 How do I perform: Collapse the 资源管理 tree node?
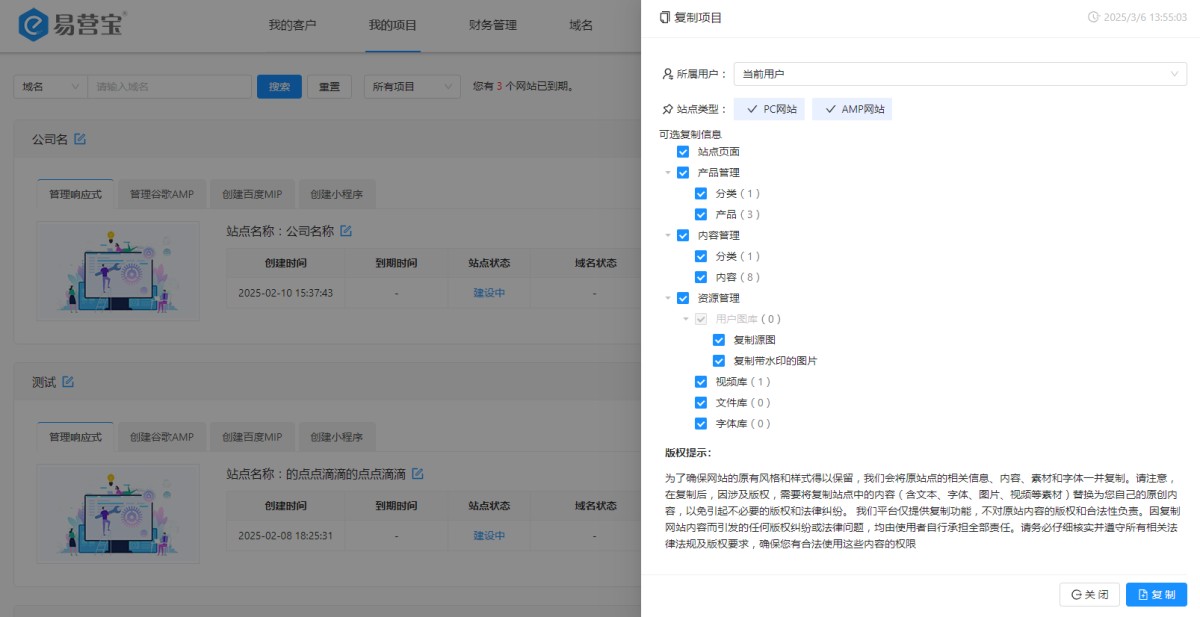click(668, 298)
